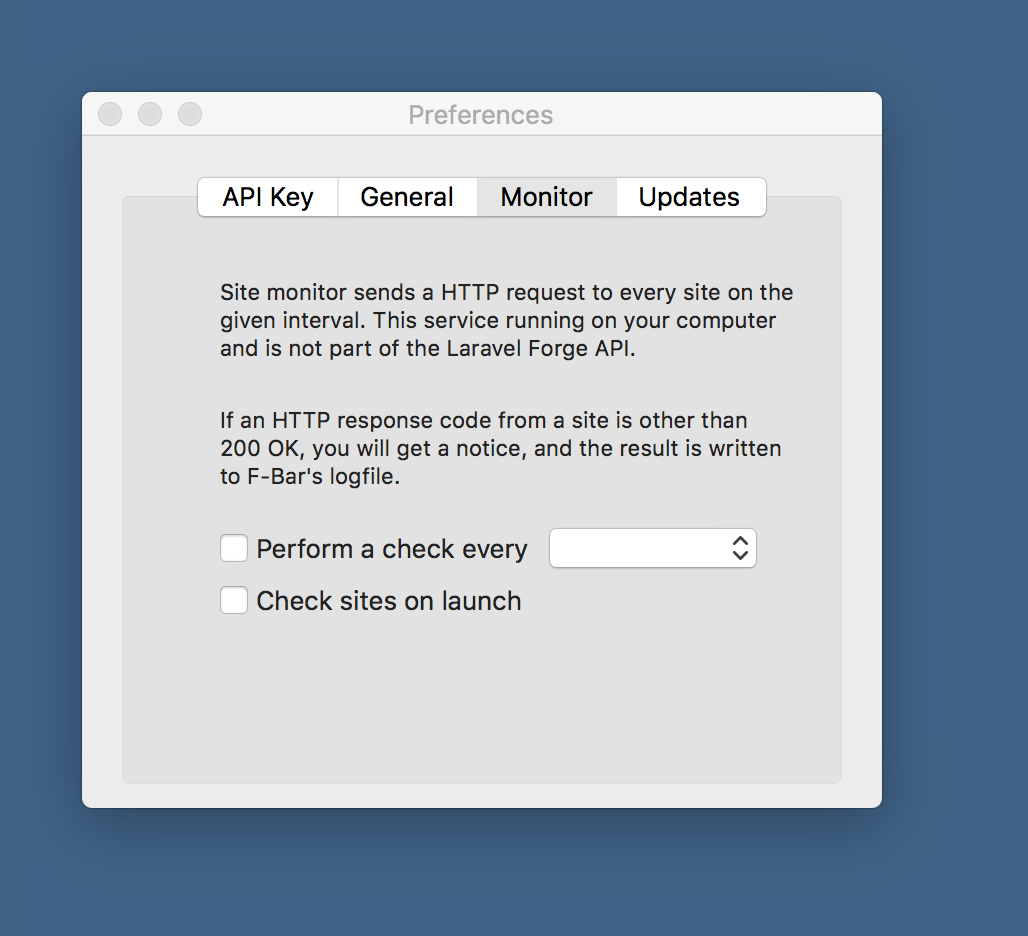Go to the Updates tab
The height and width of the screenshot is (936, 1028).
[691, 197]
